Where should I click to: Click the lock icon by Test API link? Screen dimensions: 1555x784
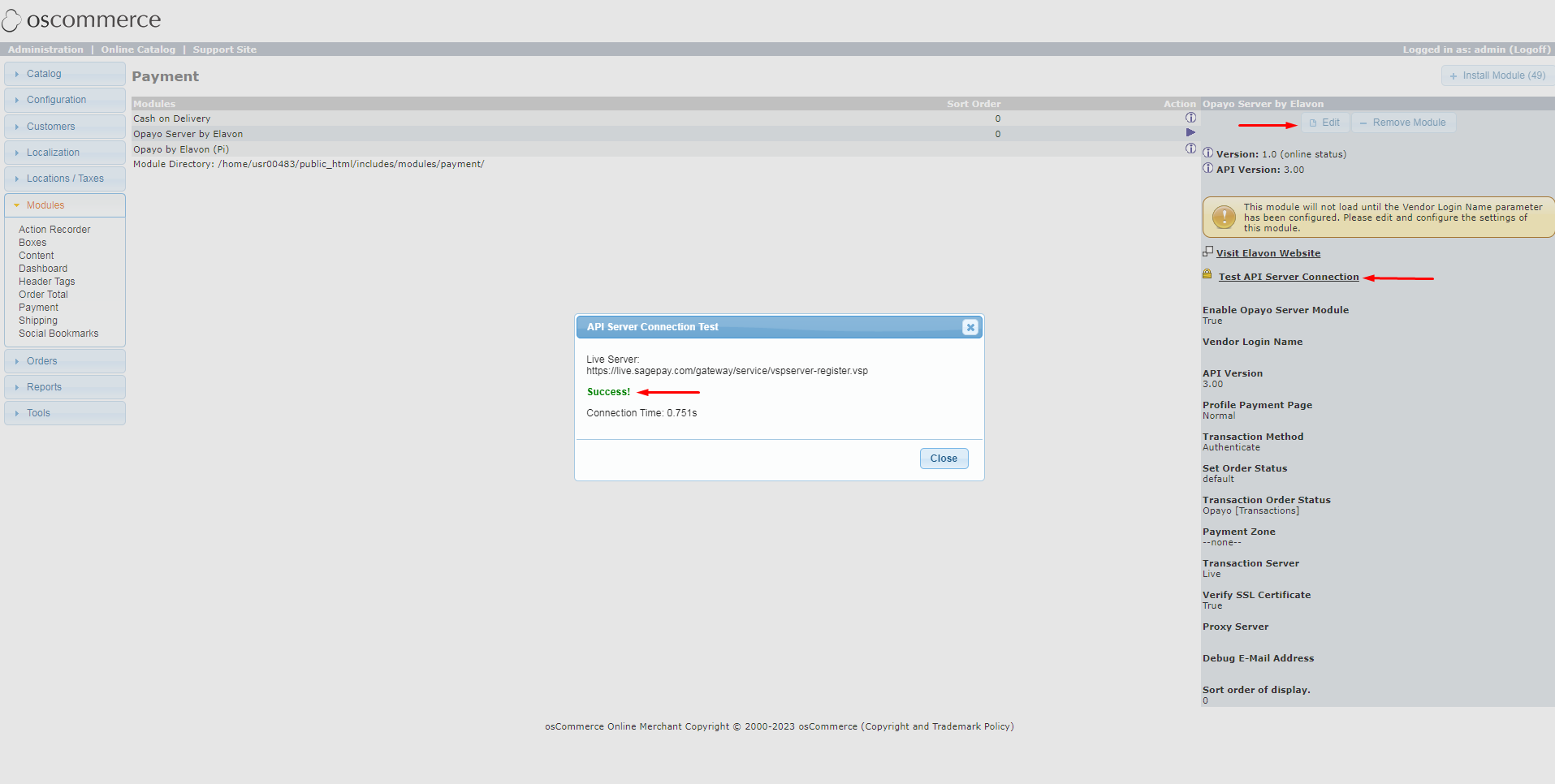click(1207, 274)
